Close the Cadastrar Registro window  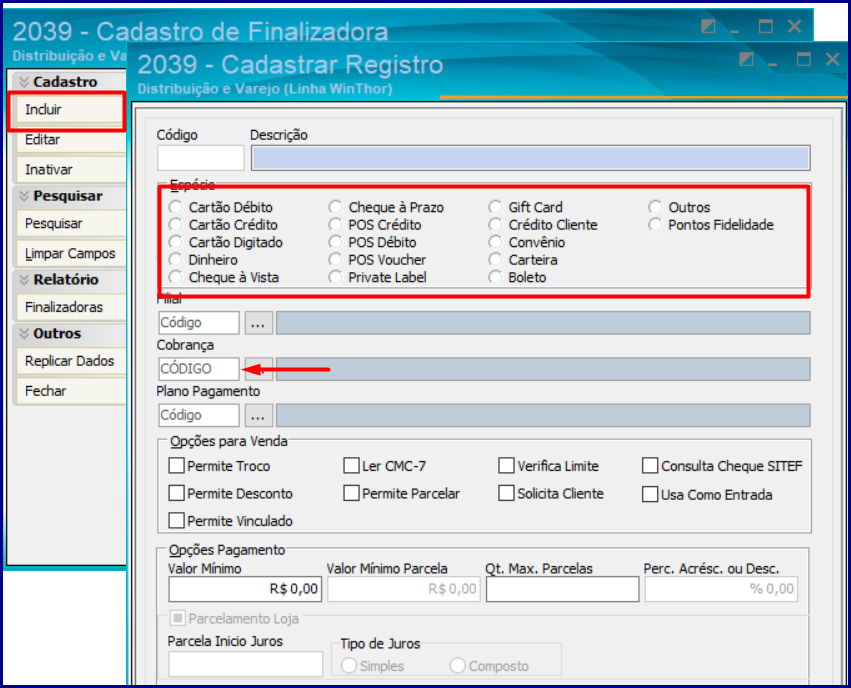(x=833, y=59)
